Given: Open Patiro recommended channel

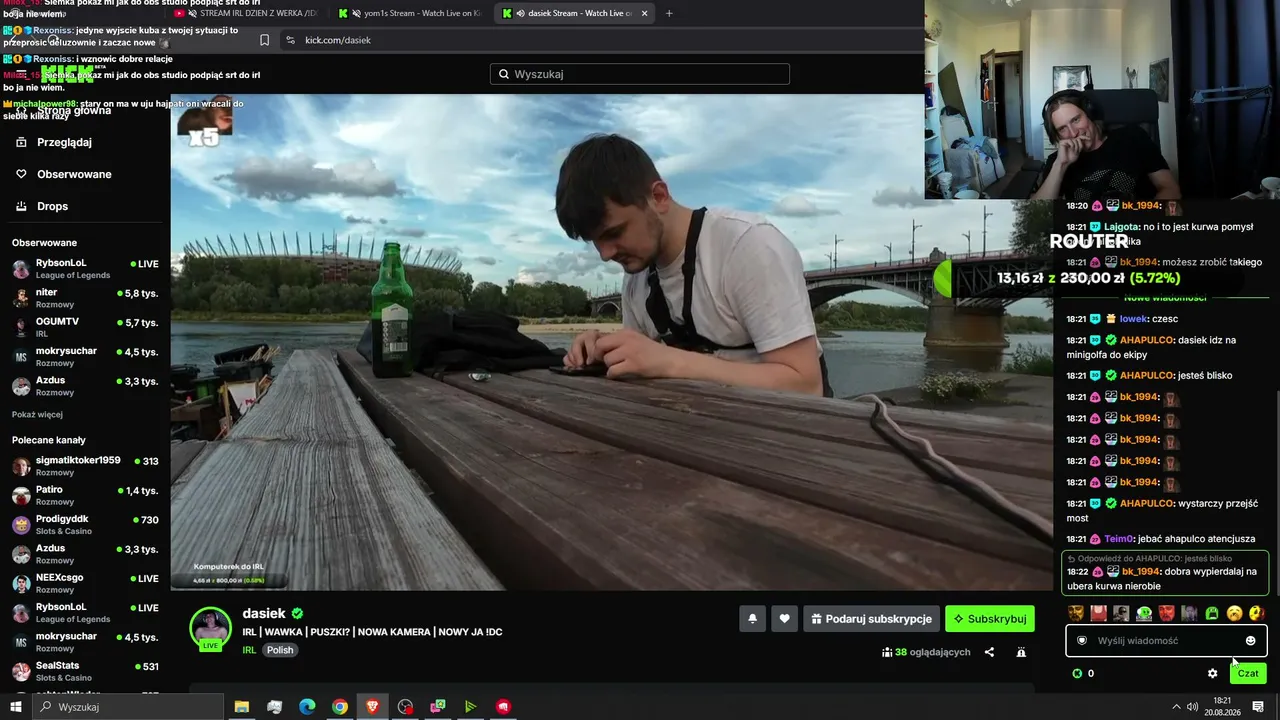Looking at the screenshot, I should (x=85, y=495).
